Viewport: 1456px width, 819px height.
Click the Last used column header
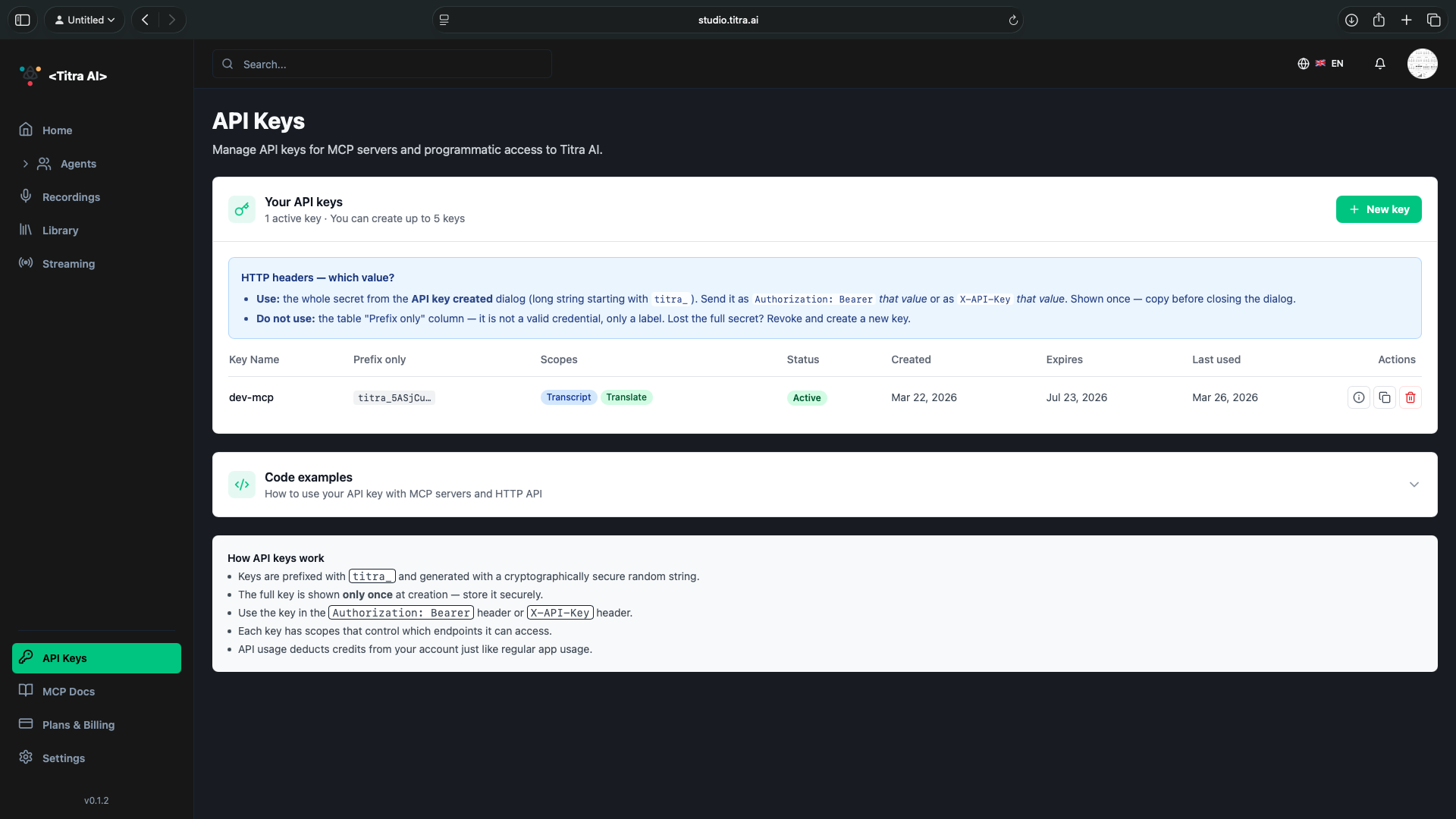tap(1216, 359)
